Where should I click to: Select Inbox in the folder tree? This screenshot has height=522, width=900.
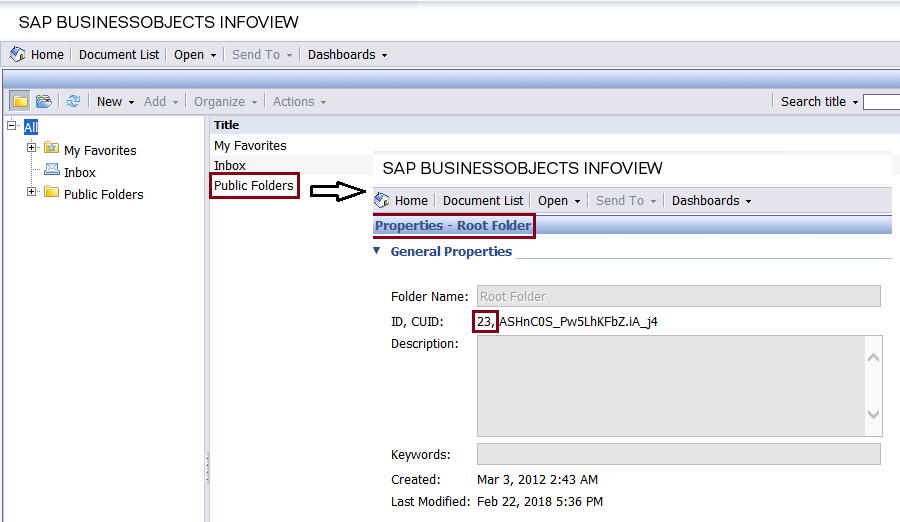pos(80,172)
